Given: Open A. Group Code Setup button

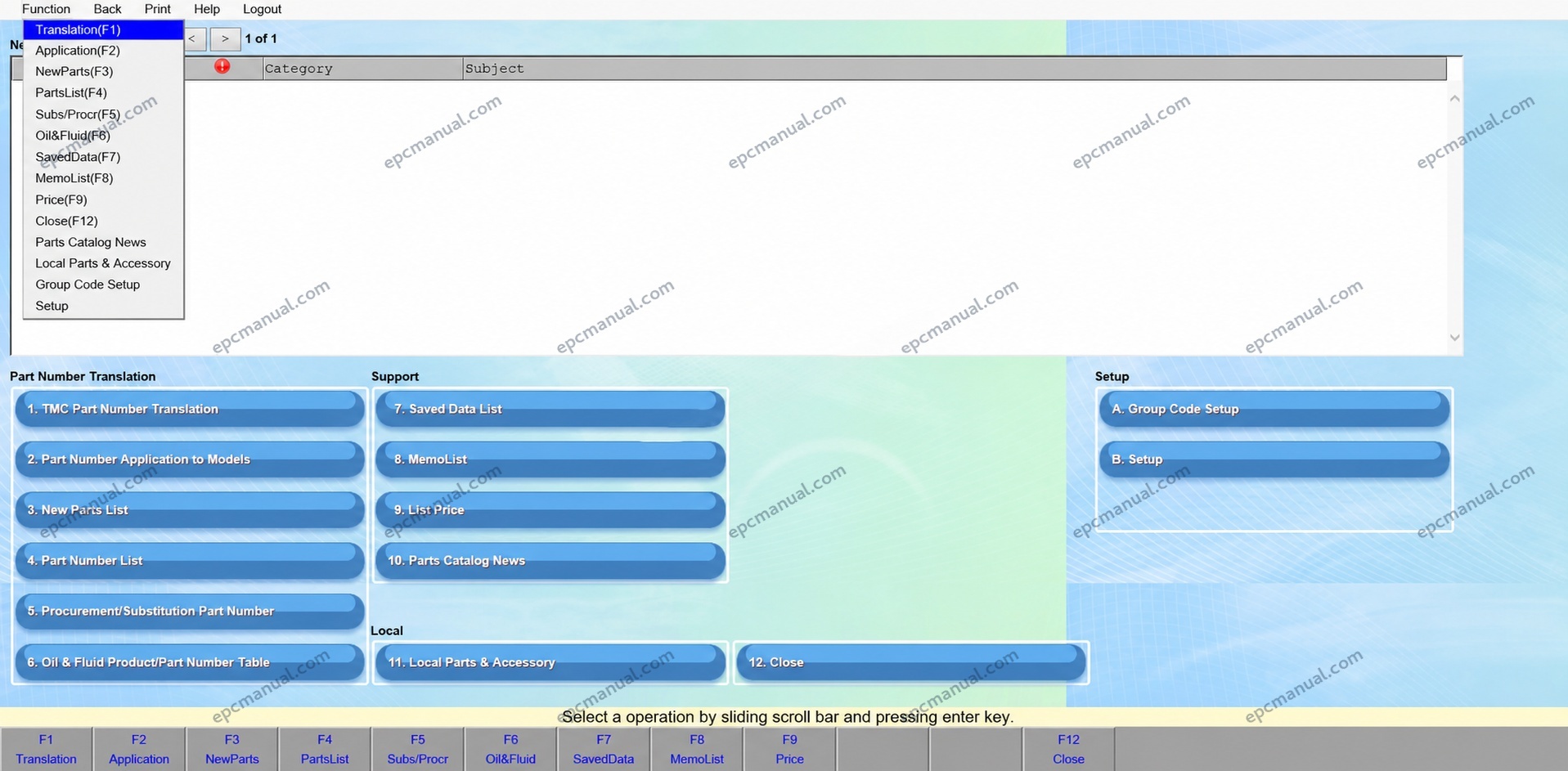Looking at the screenshot, I should (x=1274, y=409).
